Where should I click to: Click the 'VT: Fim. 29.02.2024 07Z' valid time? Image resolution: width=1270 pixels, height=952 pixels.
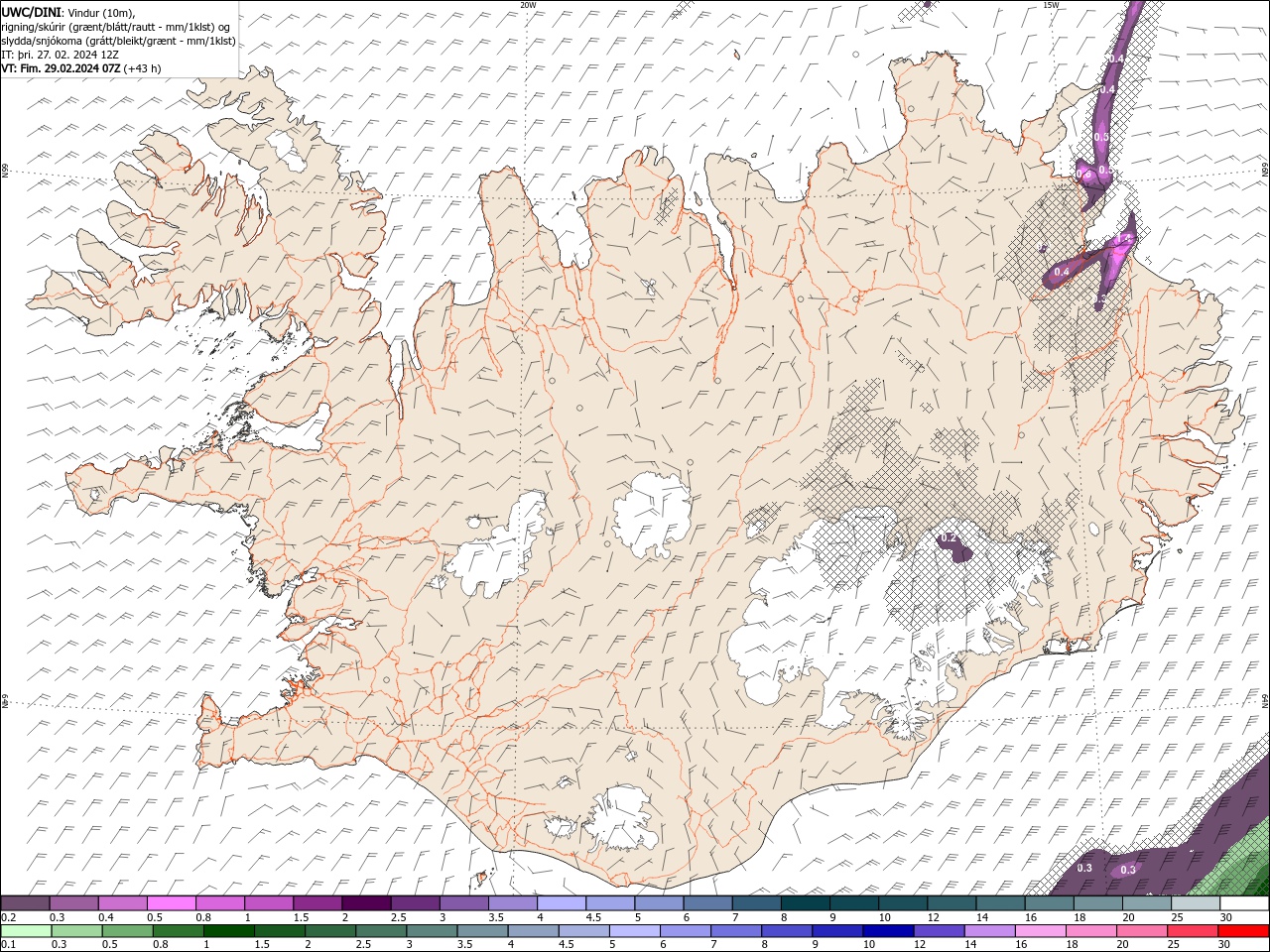61,68
